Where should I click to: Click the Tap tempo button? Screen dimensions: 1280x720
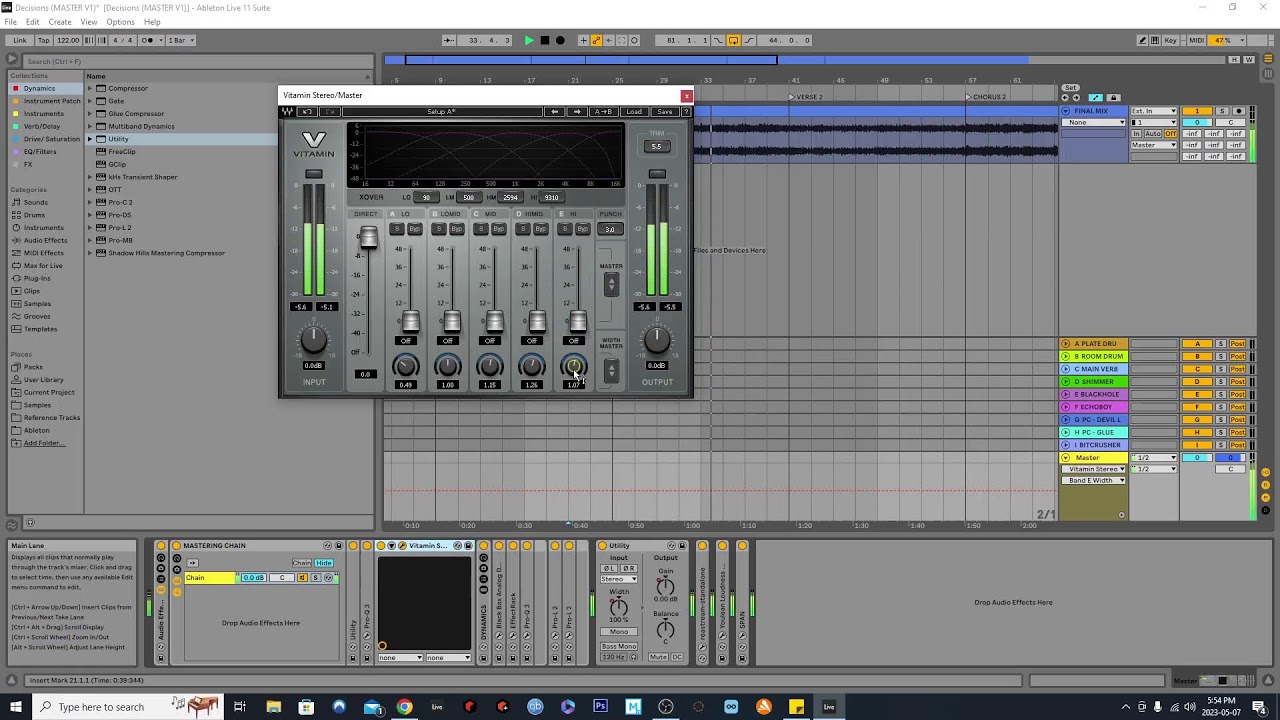point(43,40)
